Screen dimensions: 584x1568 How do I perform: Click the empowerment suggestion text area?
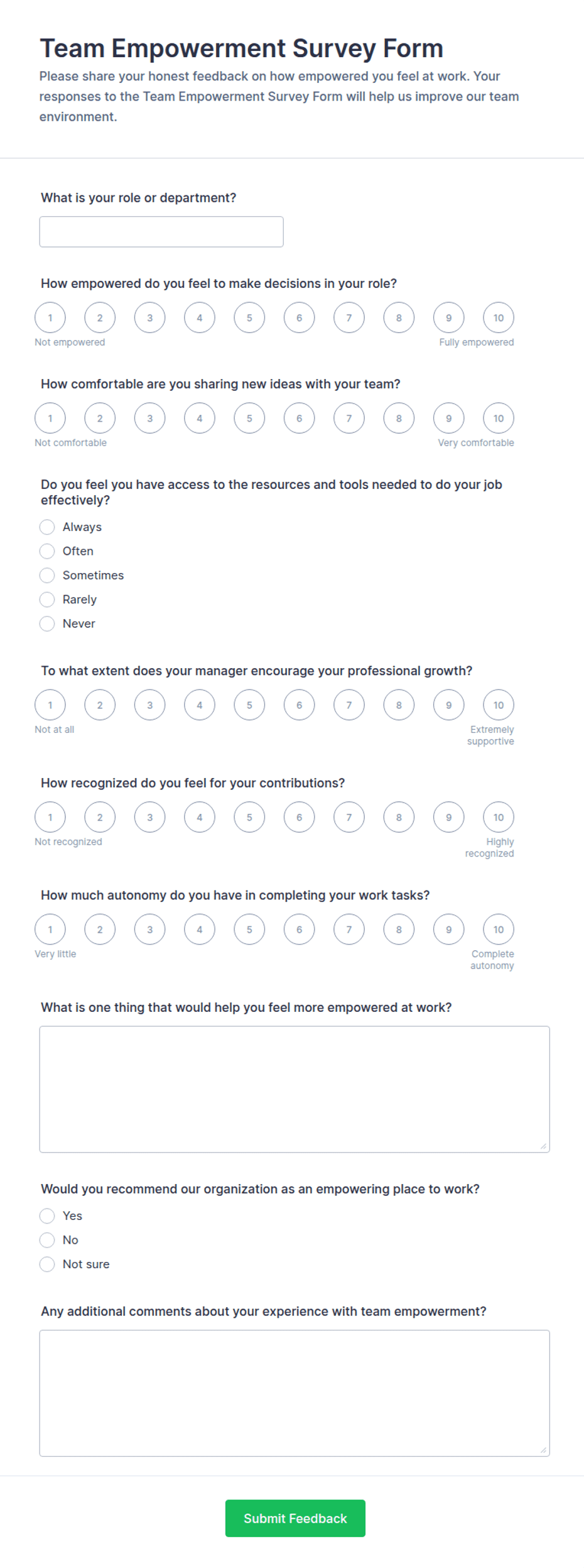pyautogui.click(x=295, y=1089)
